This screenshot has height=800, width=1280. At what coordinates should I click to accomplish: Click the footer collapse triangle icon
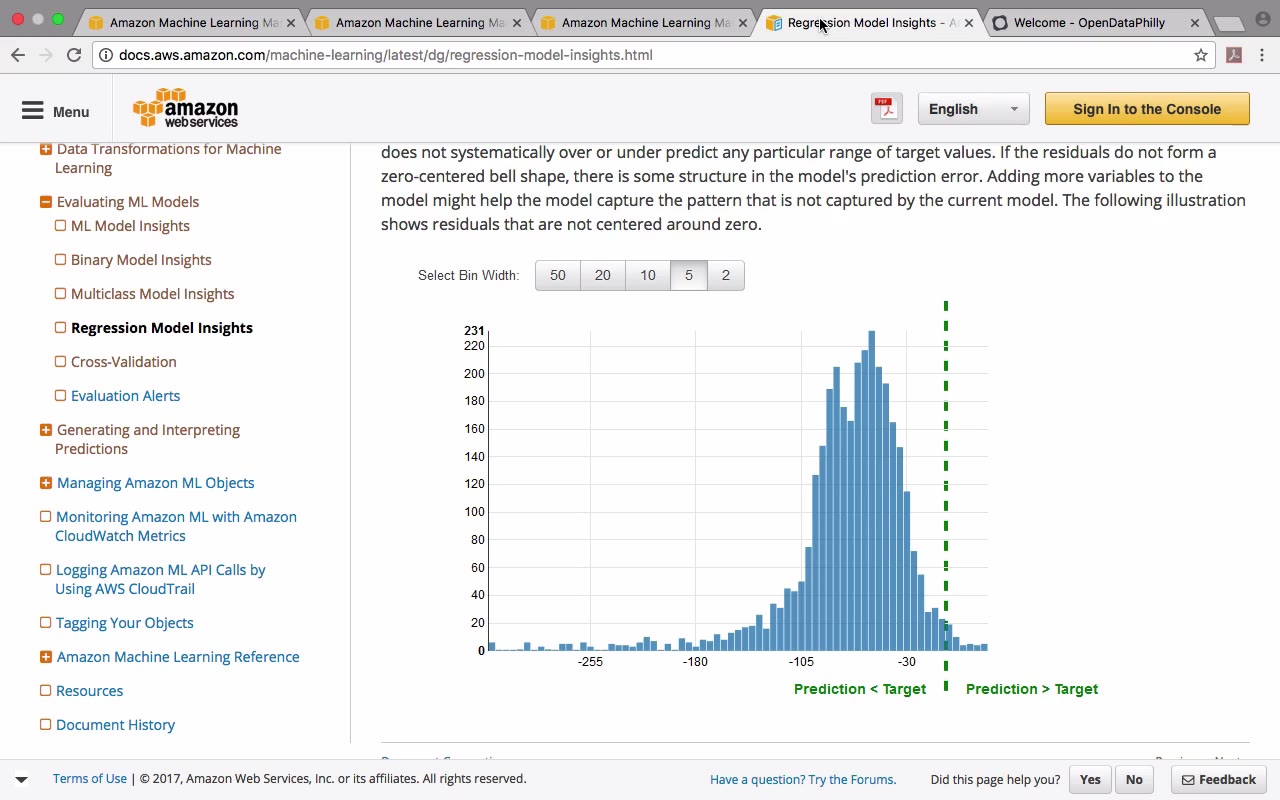coord(21,779)
